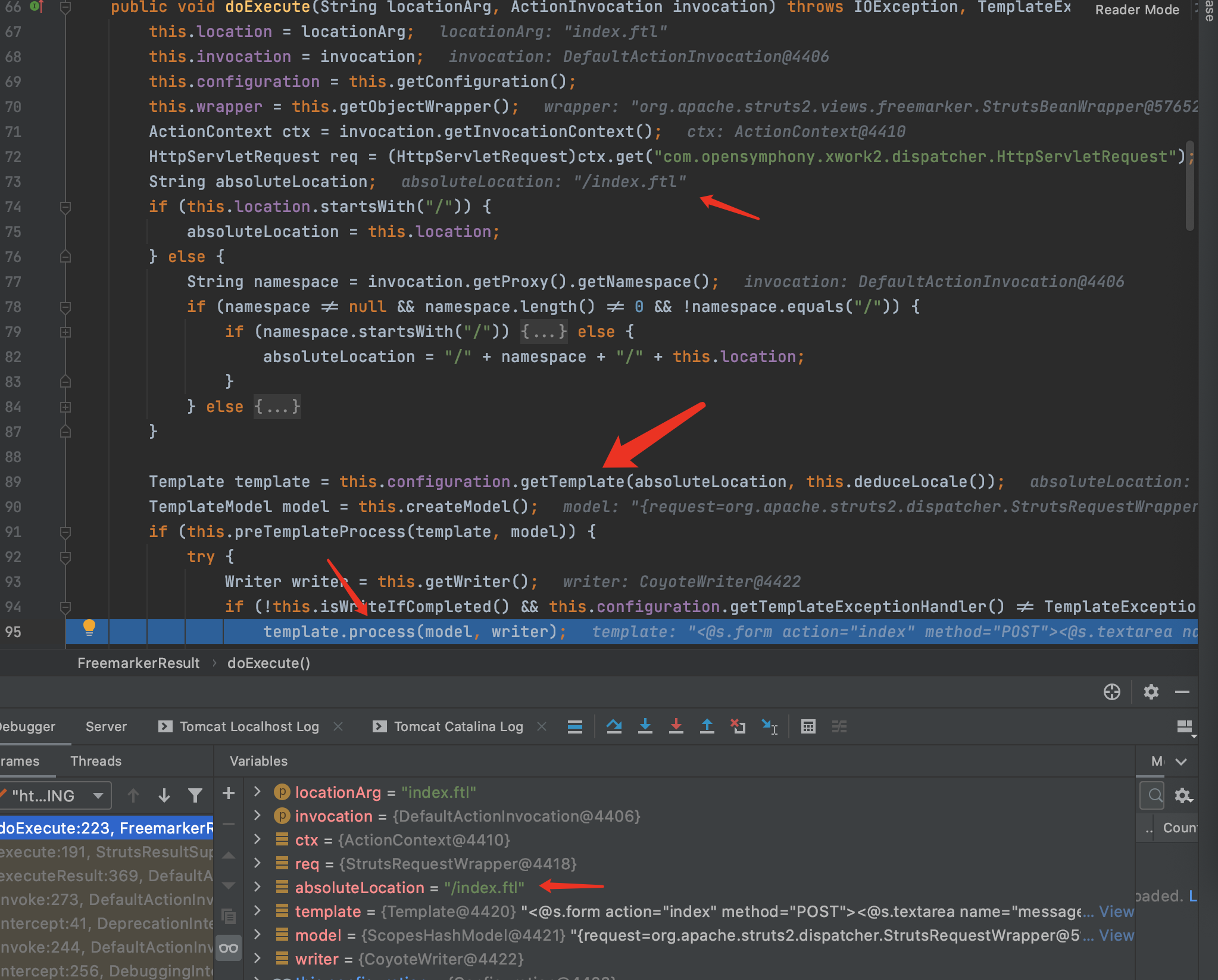Click line 95 template.process statement
Image resolution: width=1218 pixels, height=980 pixels.
415,632
